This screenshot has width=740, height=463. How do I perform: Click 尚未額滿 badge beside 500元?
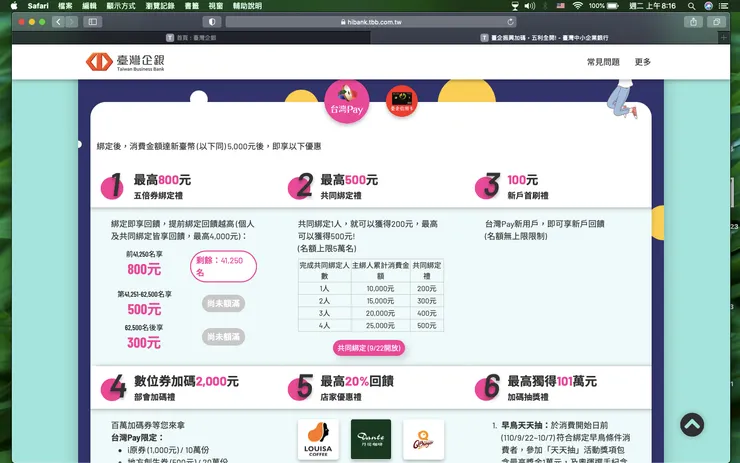coord(223,303)
